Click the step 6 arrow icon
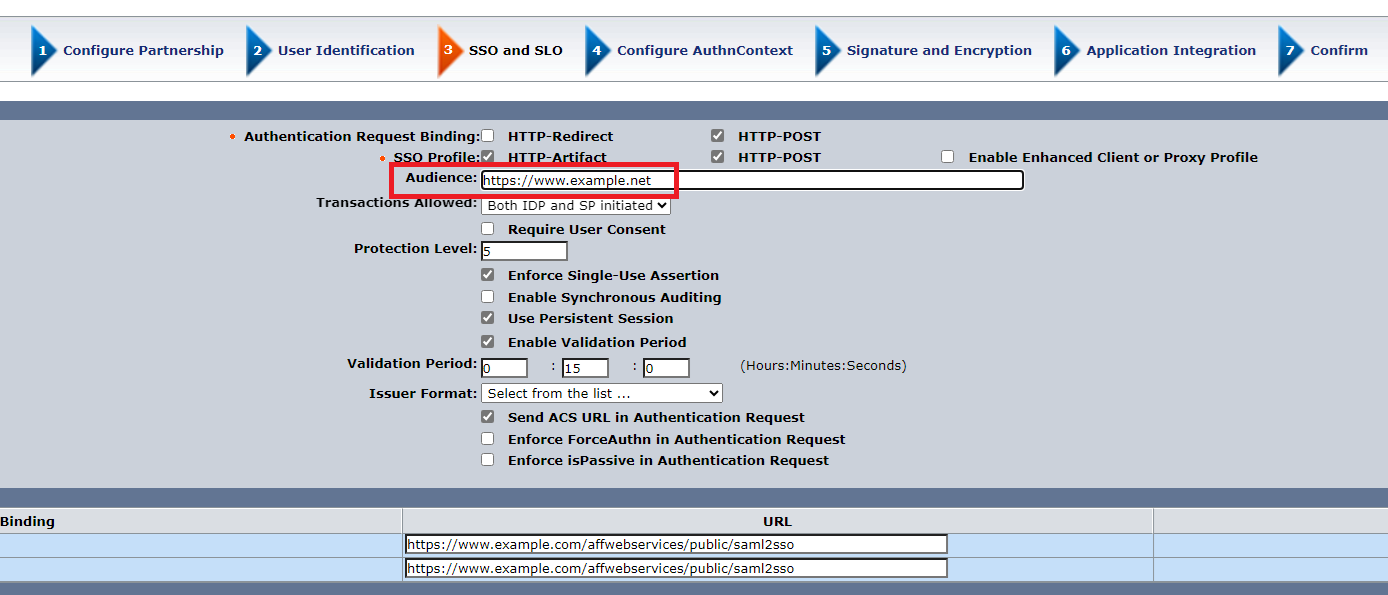1388x595 pixels. tap(1066, 51)
